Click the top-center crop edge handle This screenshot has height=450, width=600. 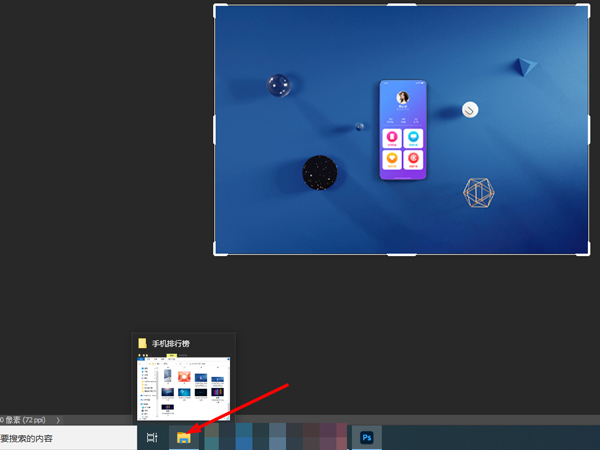[401, 5]
